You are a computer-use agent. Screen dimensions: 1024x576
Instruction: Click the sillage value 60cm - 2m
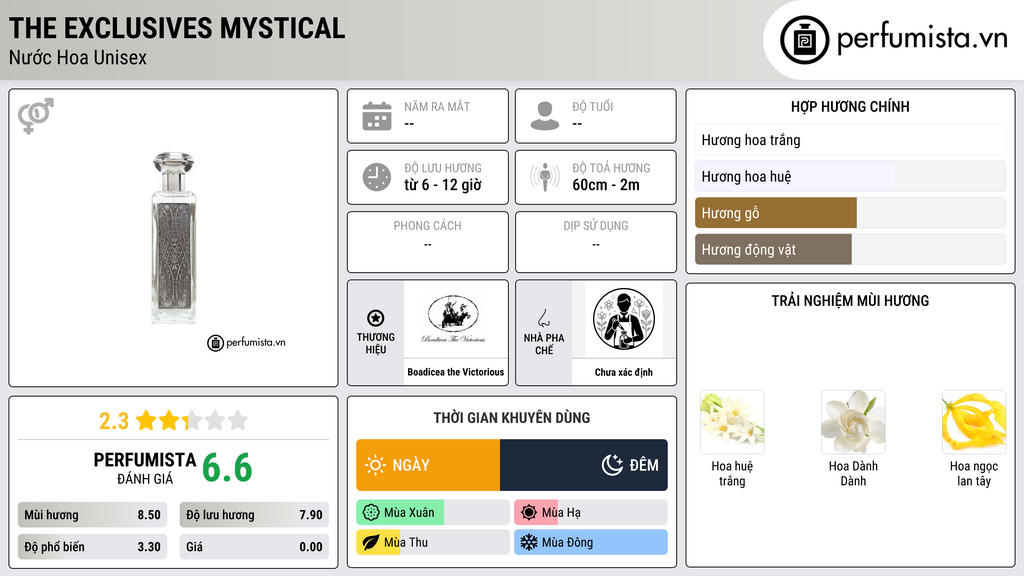606,185
